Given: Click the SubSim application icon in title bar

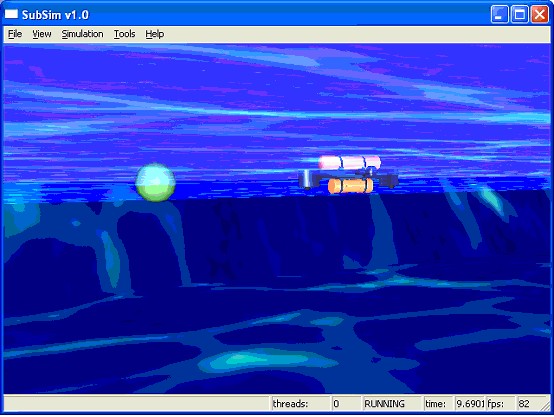Looking at the screenshot, I should point(11,14).
